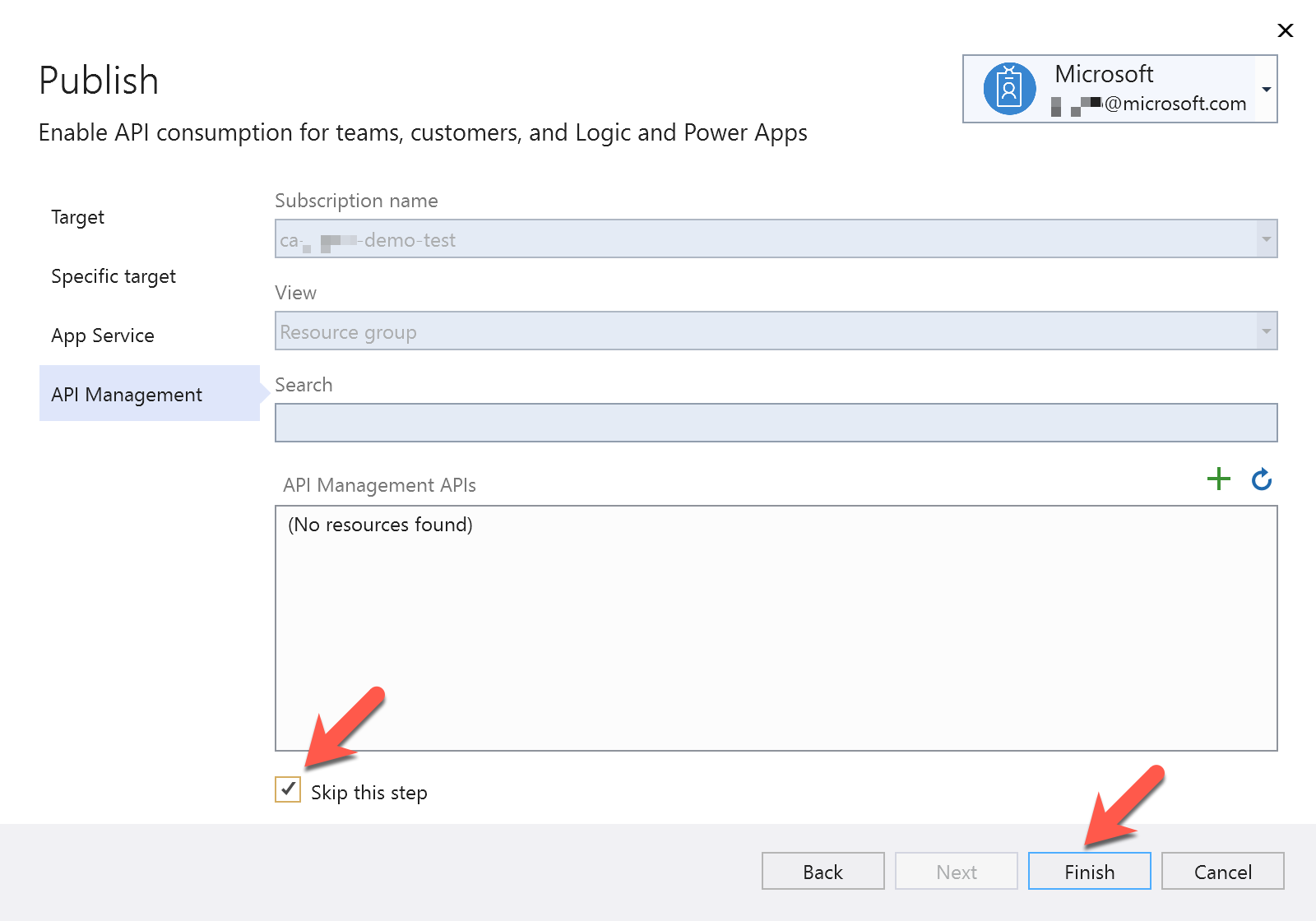This screenshot has width=1316, height=921.
Task: Select the Target step
Action: click(77, 217)
